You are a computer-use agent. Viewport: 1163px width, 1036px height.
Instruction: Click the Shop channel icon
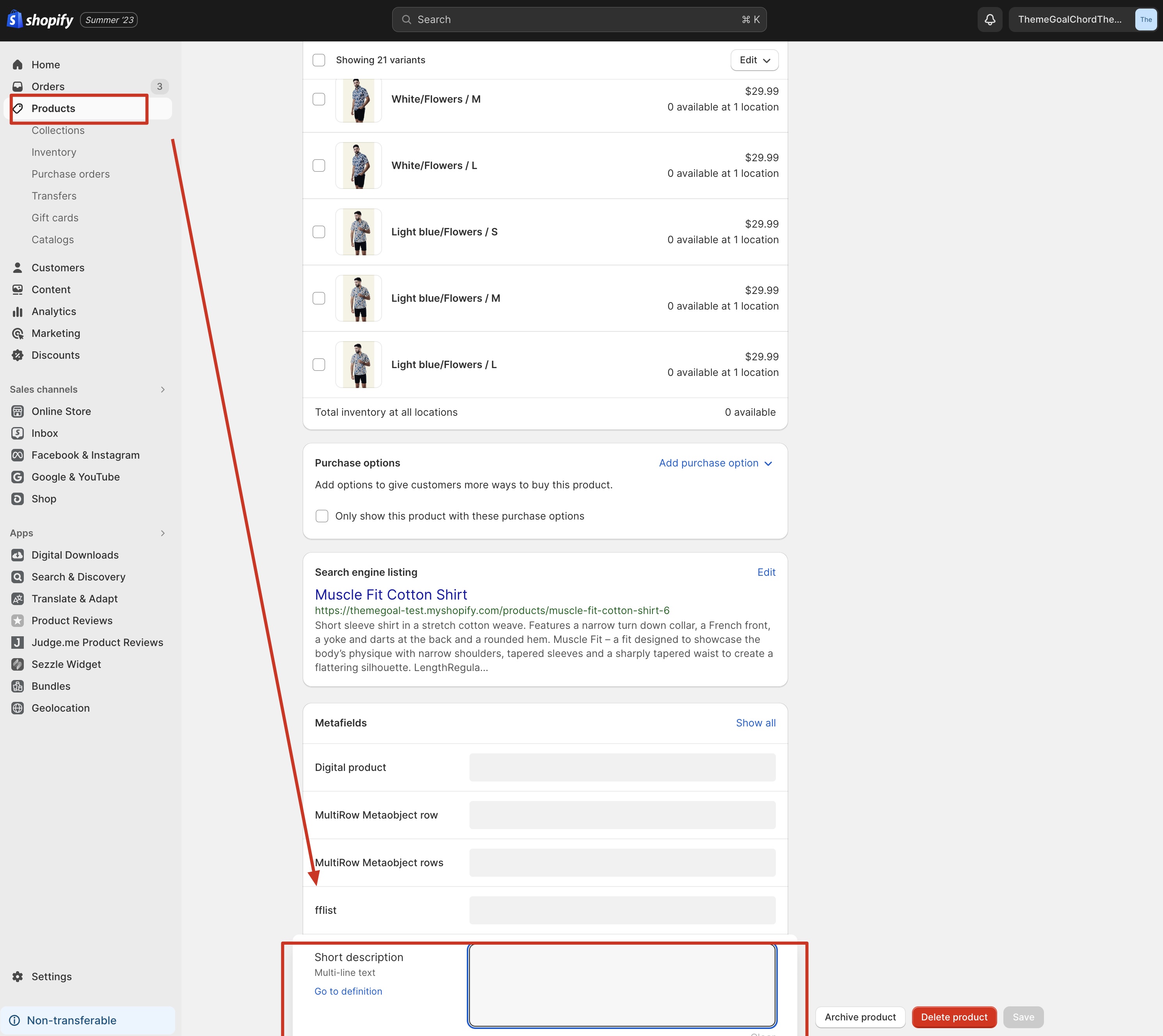[18, 498]
